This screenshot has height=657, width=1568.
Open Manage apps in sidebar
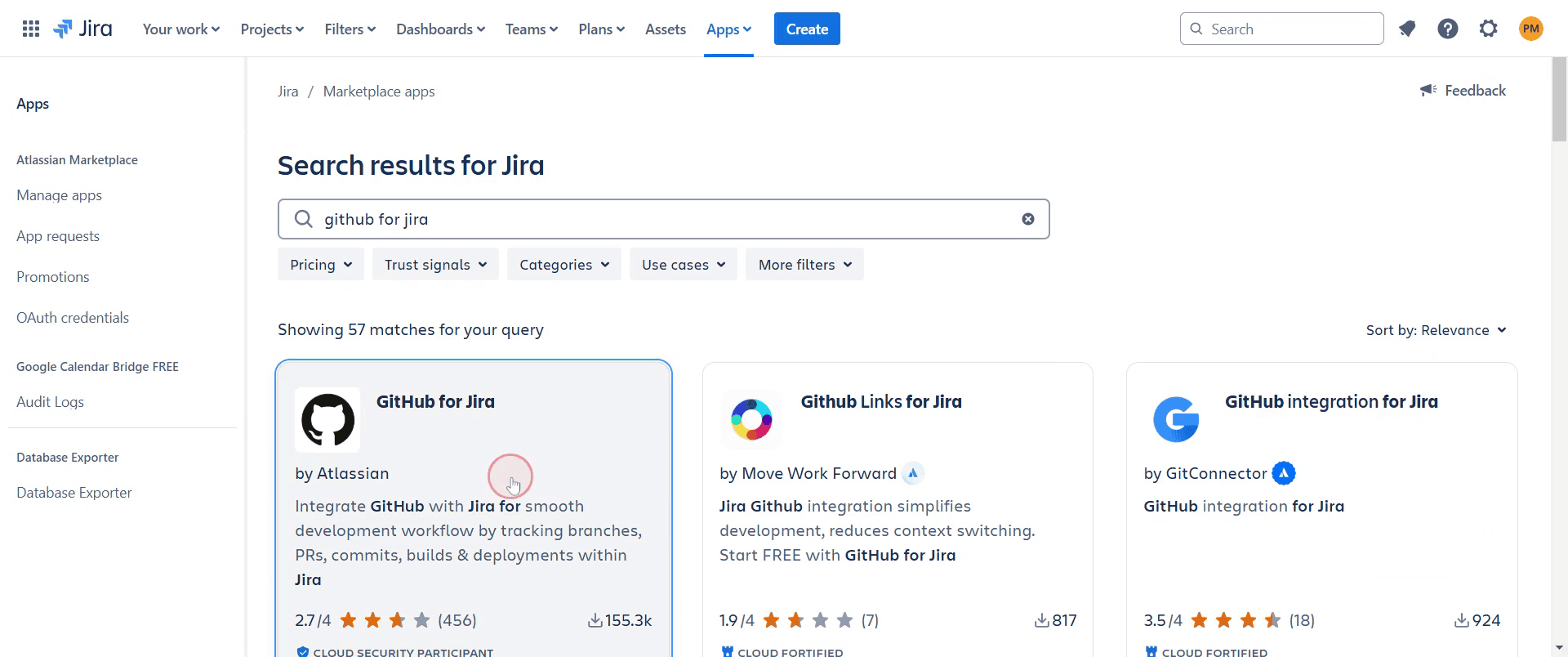pyautogui.click(x=59, y=195)
